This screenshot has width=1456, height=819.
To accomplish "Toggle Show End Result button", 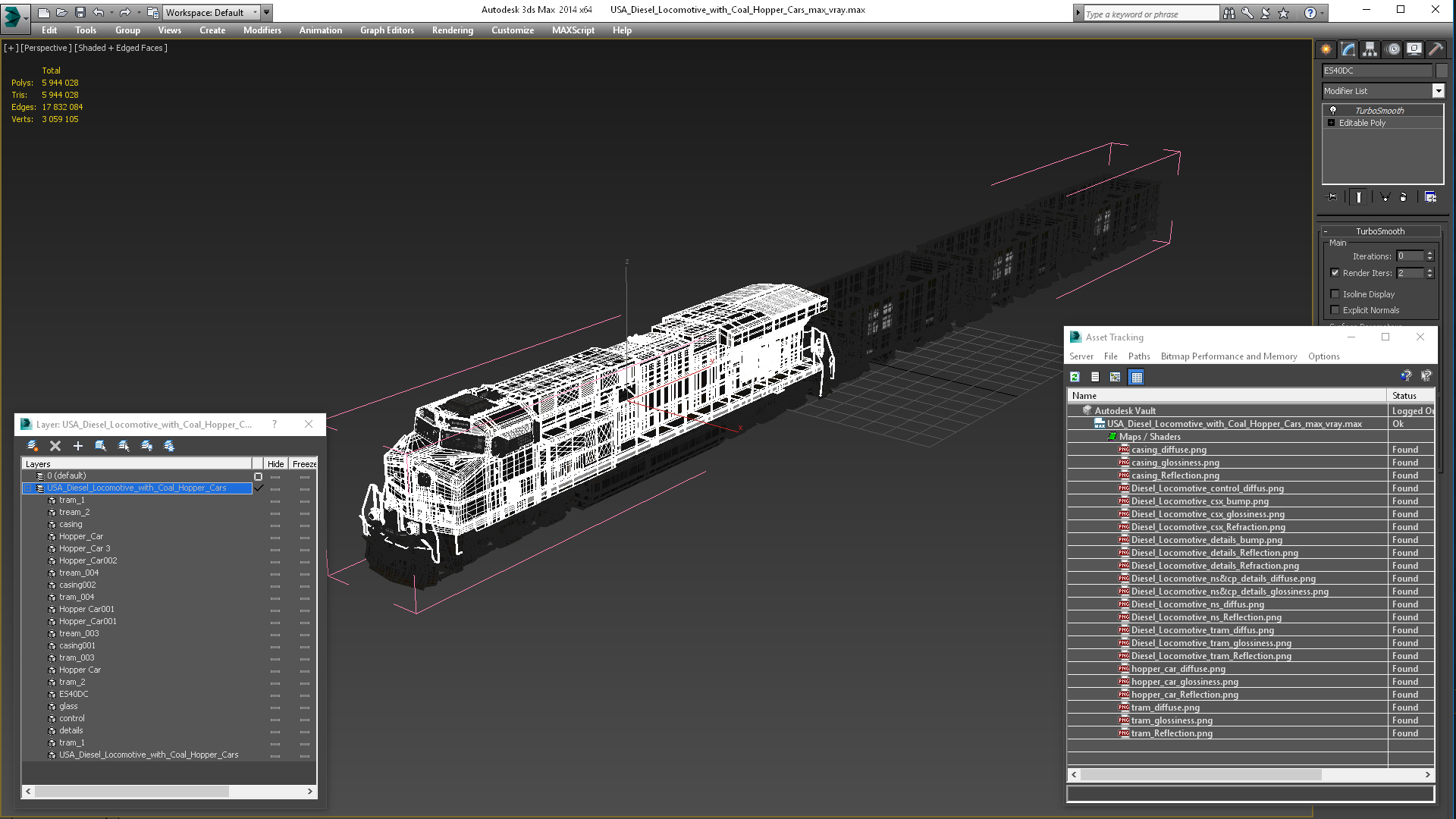I will [x=1359, y=197].
